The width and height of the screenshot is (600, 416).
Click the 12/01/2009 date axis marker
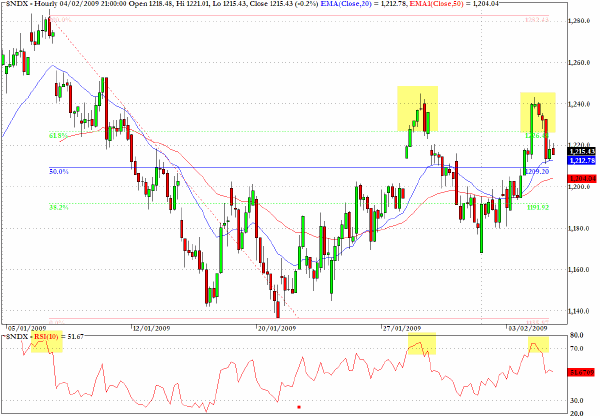pos(151,328)
